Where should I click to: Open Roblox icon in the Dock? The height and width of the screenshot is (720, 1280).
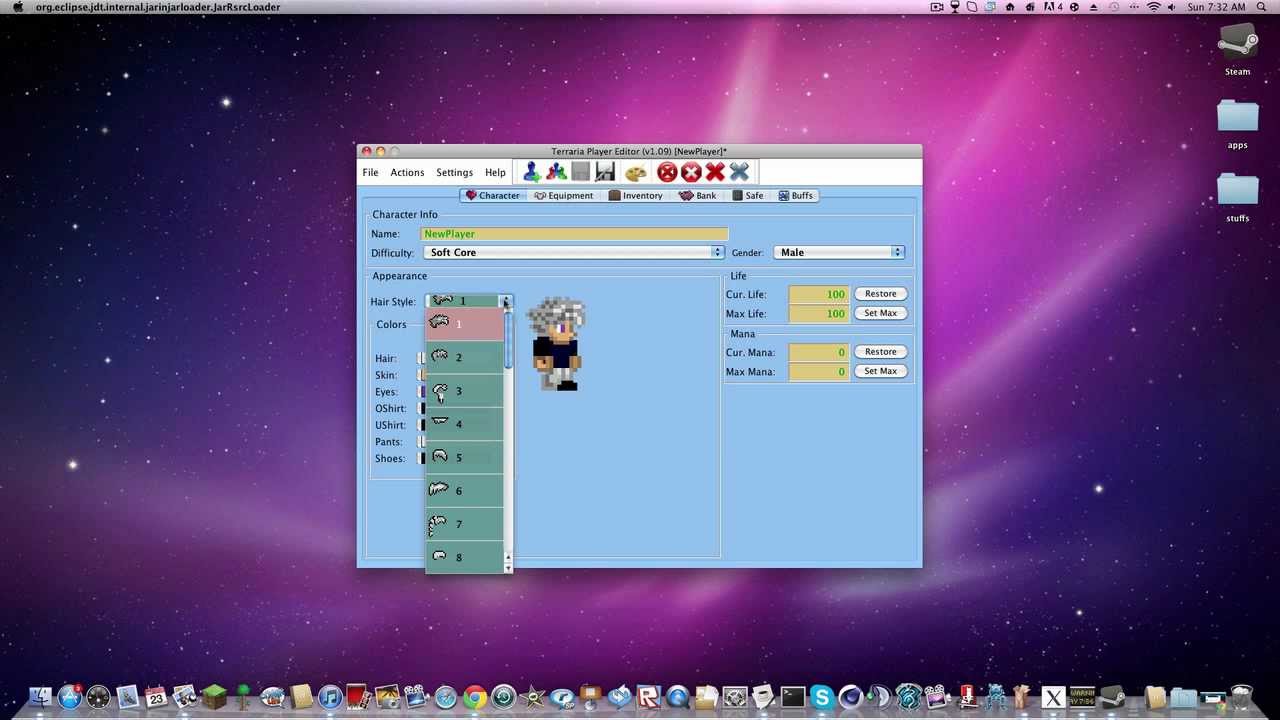648,696
